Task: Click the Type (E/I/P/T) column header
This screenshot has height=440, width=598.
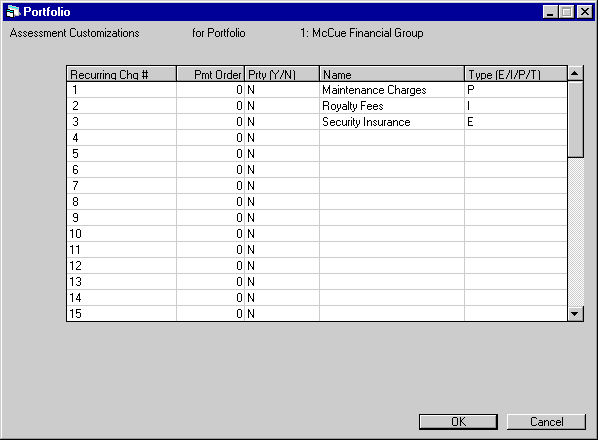Action: [516, 74]
